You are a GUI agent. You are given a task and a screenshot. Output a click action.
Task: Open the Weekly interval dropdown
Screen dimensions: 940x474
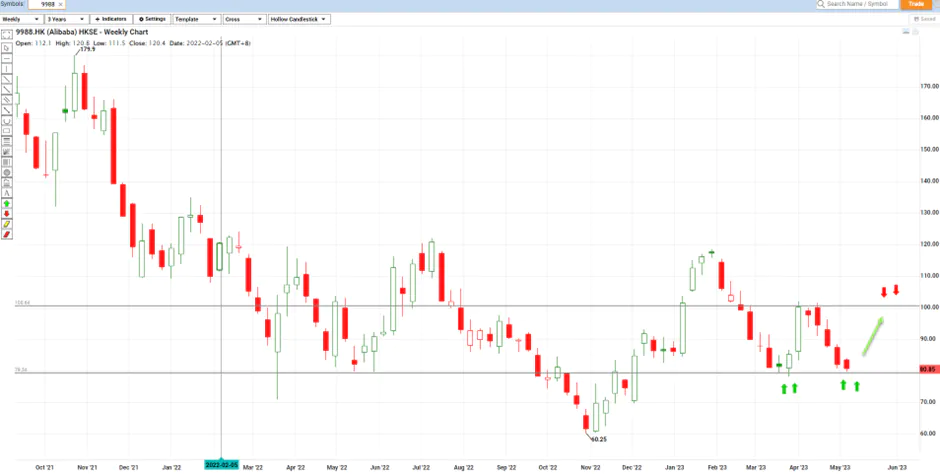coord(22,19)
